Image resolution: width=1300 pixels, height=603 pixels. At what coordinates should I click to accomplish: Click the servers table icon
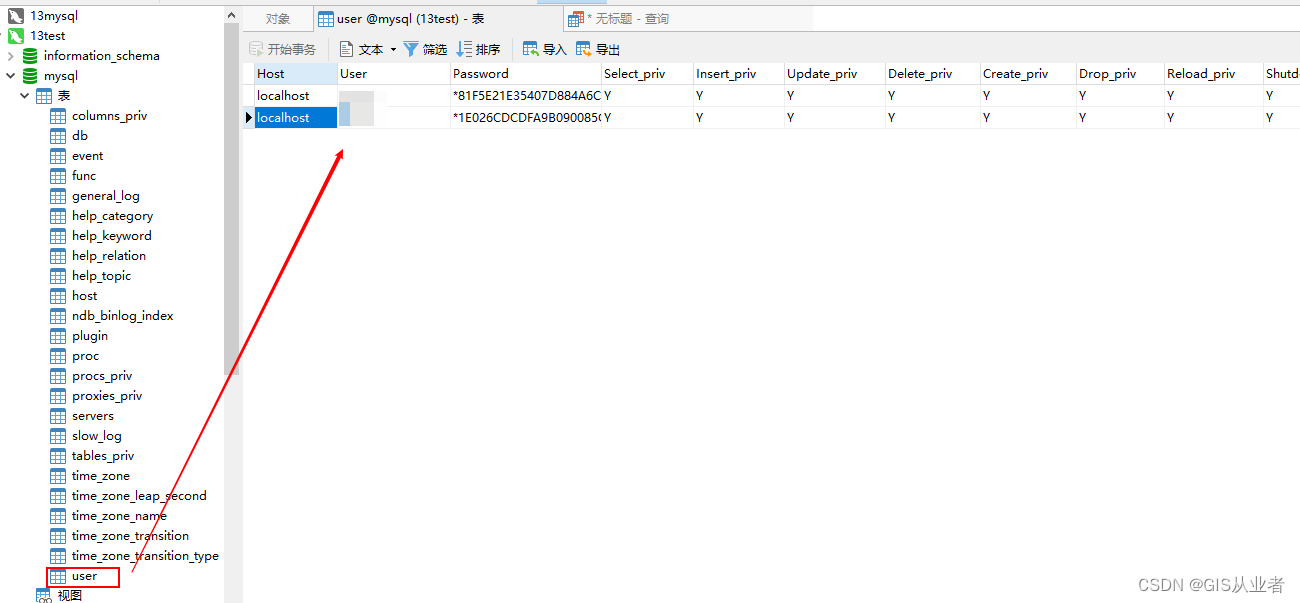tap(58, 416)
